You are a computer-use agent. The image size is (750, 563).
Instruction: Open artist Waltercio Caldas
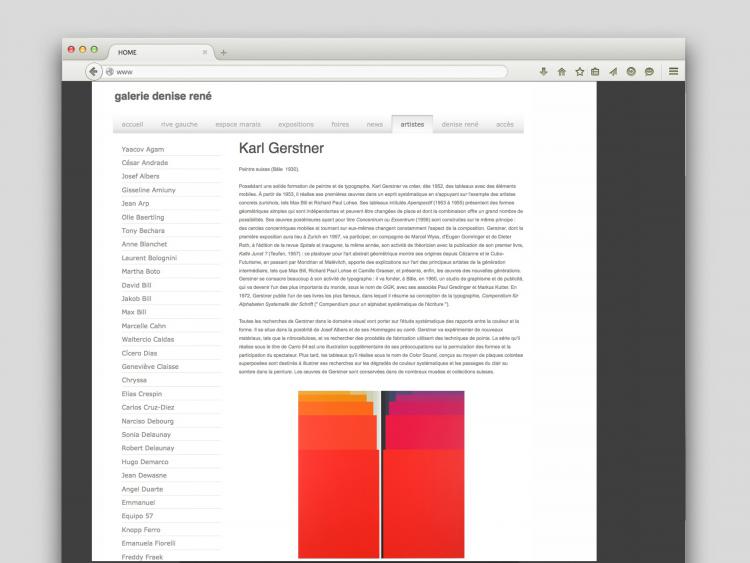point(148,339)
